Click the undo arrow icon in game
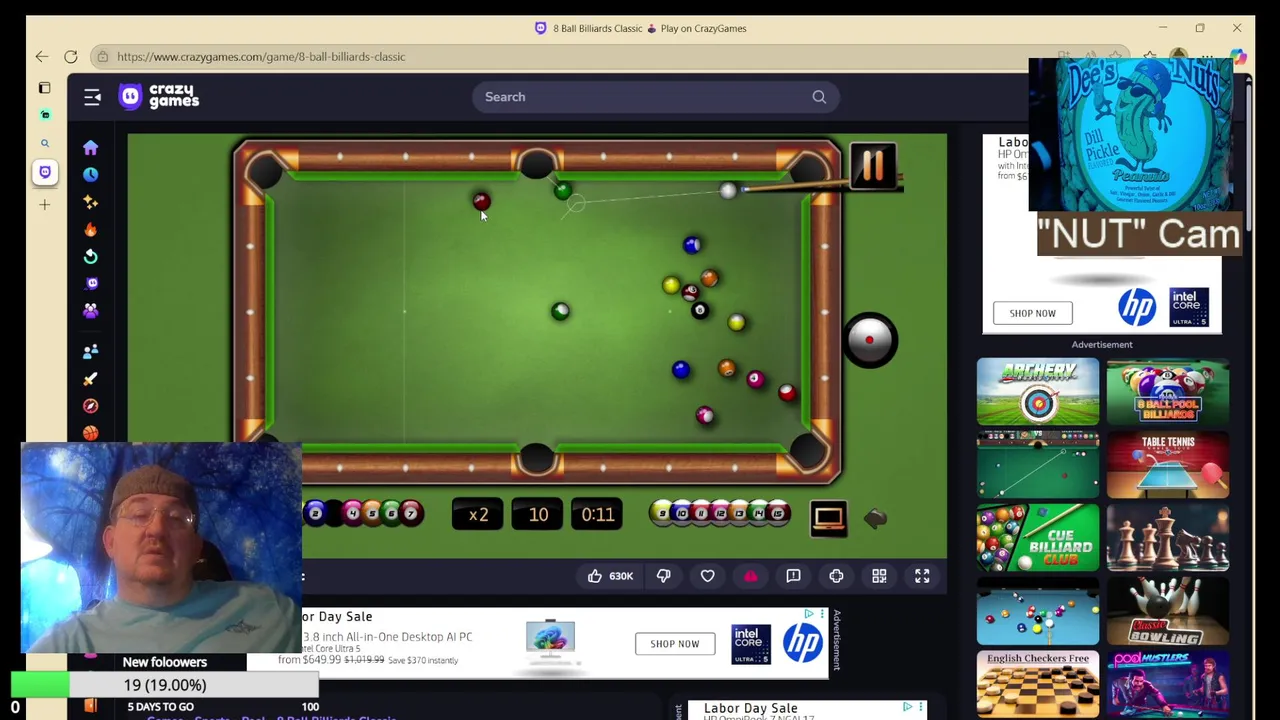 pos(875,517)
